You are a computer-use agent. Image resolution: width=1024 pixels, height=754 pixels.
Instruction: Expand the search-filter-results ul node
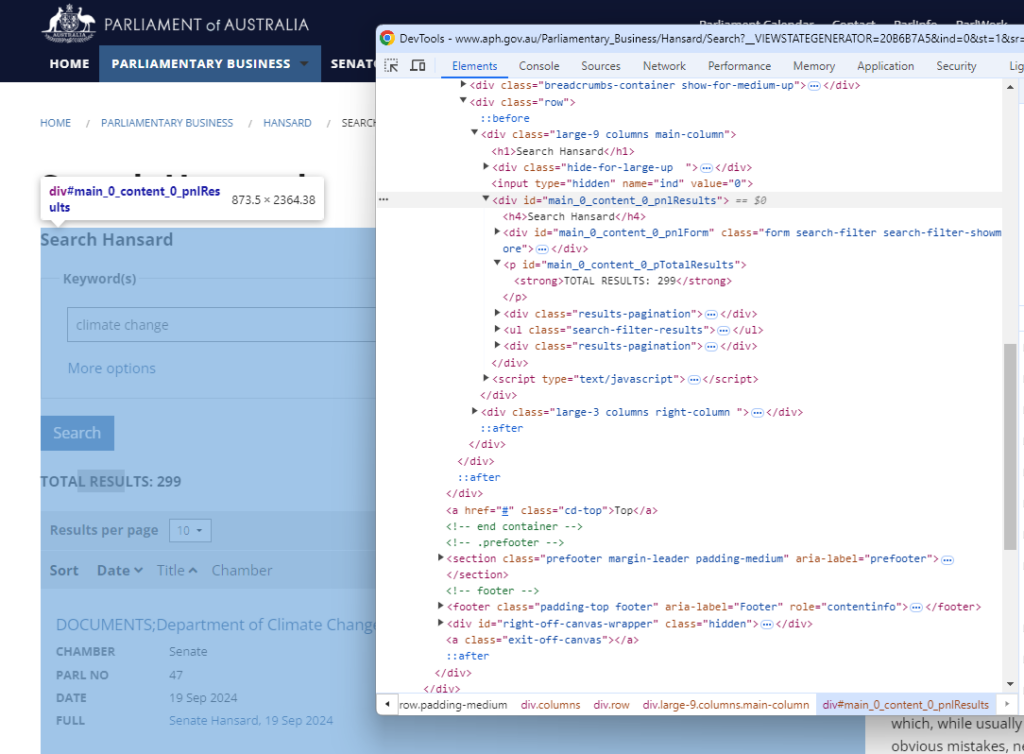(498, 330)
